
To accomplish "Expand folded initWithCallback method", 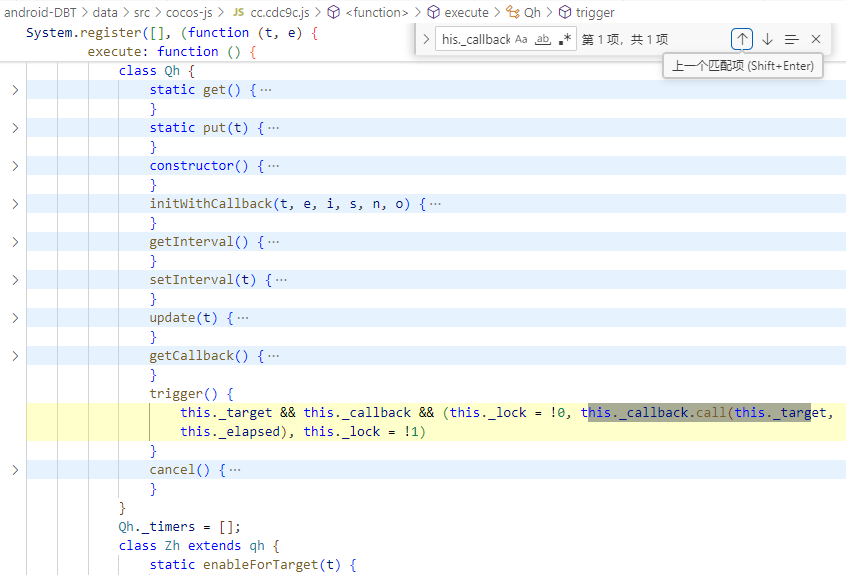I will click(x=15, y=204).
